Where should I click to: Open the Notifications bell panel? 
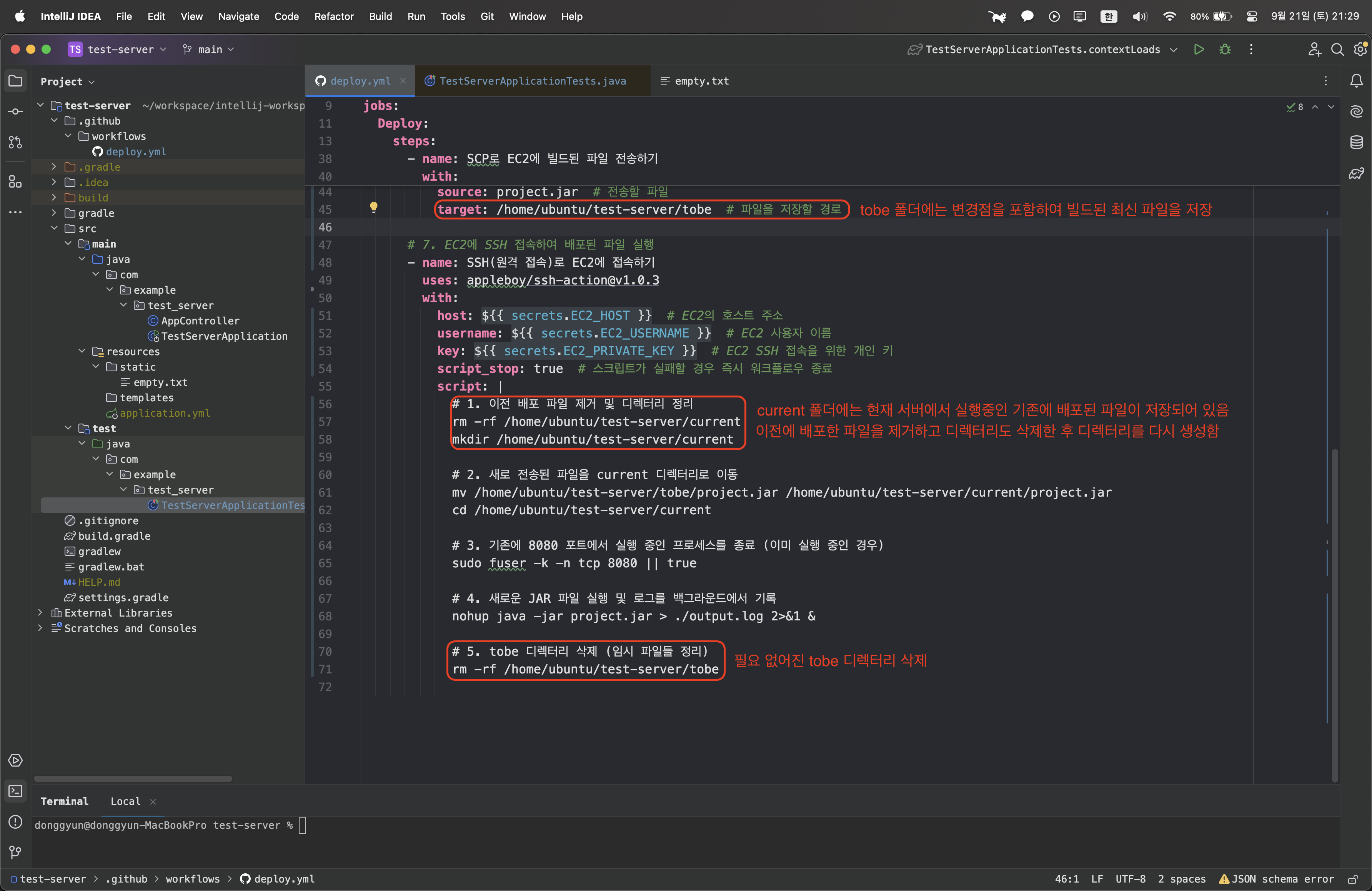[x=1357, y=81]
